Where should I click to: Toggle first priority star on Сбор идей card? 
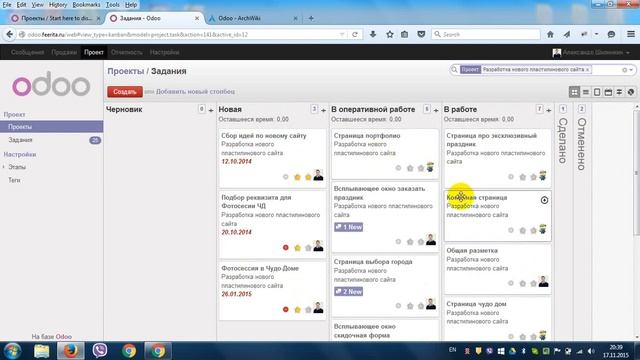click(297, 177)
